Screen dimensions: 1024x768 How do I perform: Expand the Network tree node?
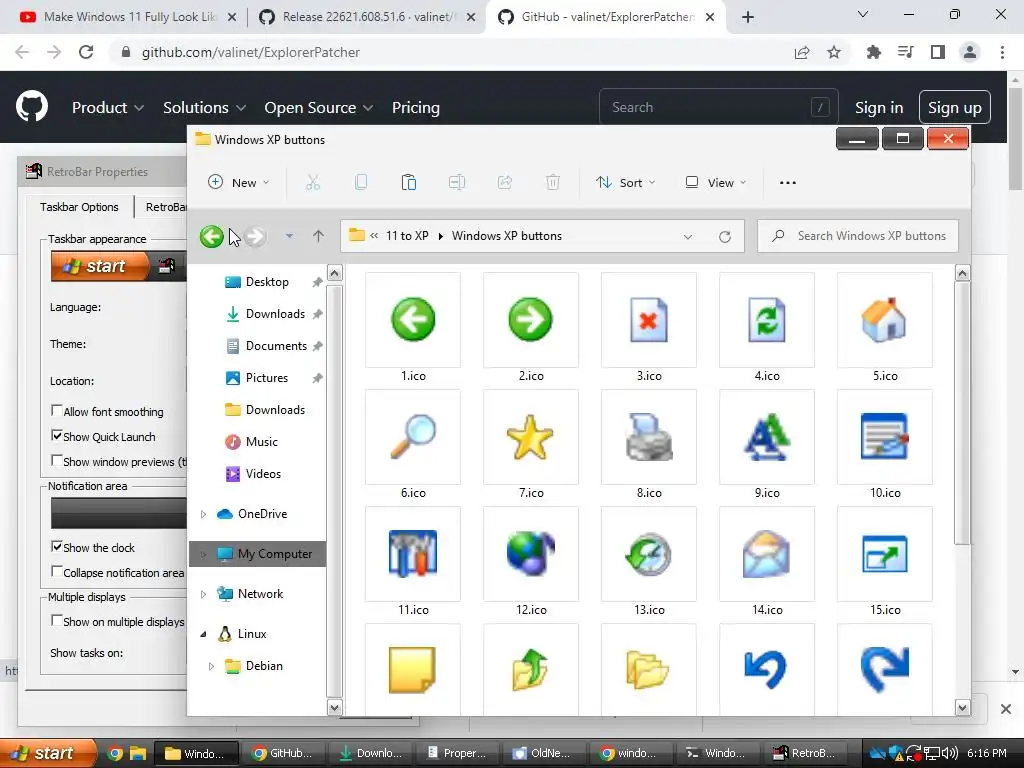[x=203, y=594]
